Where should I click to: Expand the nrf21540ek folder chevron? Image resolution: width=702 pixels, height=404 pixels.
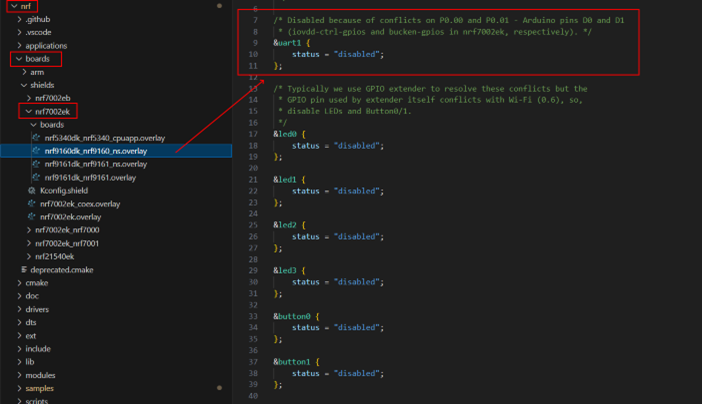click(29, 256)
